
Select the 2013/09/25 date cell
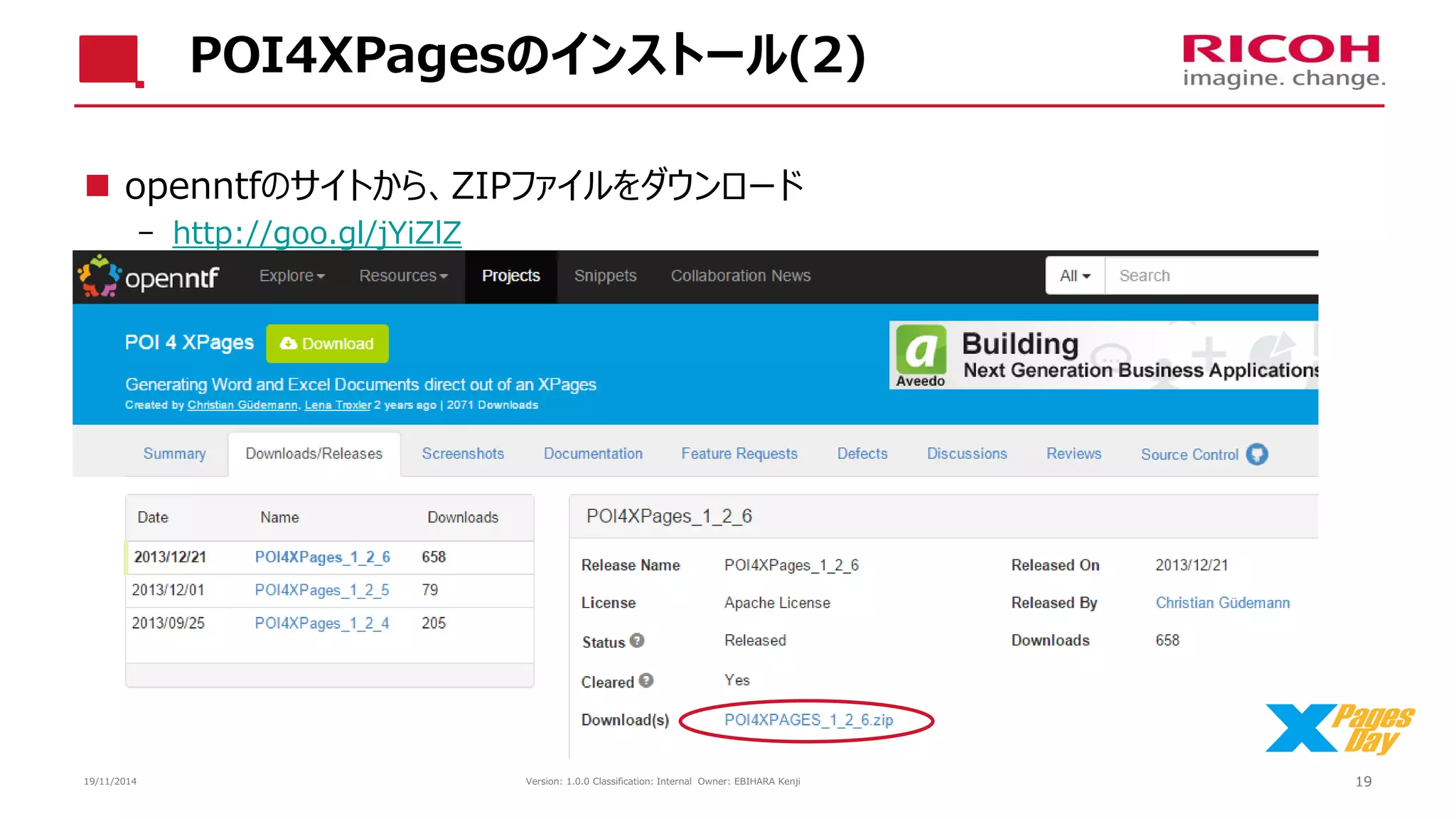coord(168,623)
